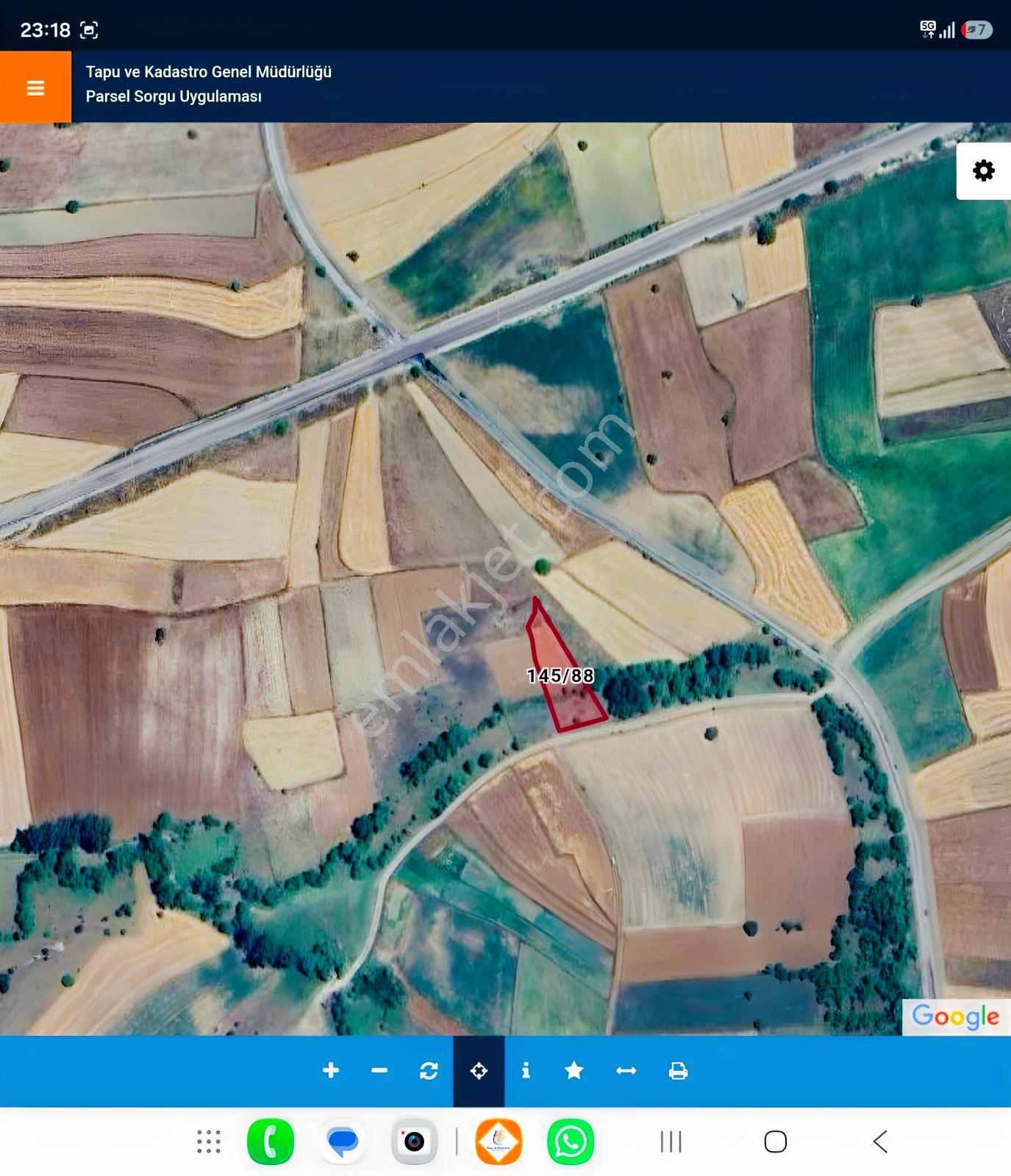Activate the distance measure arrow tool
The height and width of the screenshot is (1176, 1011).
(626, 1071)
